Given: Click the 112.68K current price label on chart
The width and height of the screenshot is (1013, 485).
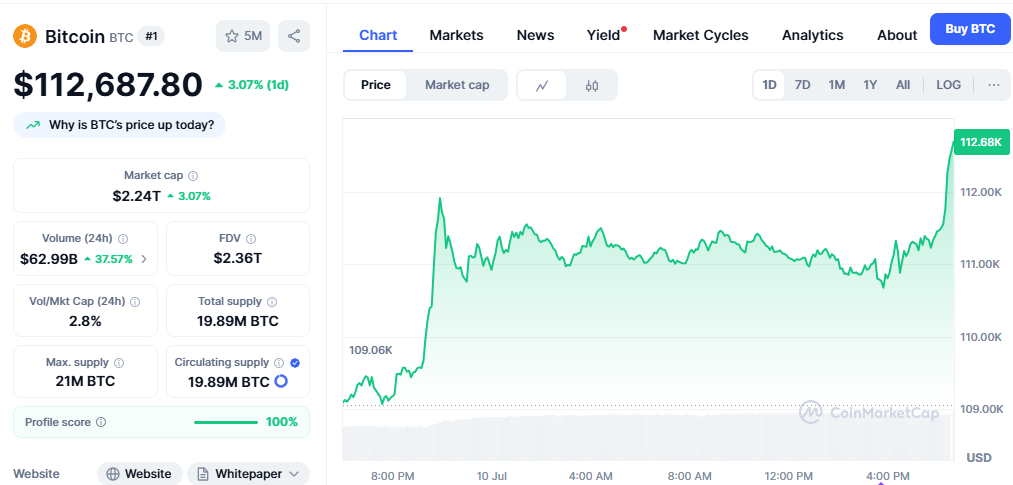Looking at the screenshot, I should click(x=981, y=142).
